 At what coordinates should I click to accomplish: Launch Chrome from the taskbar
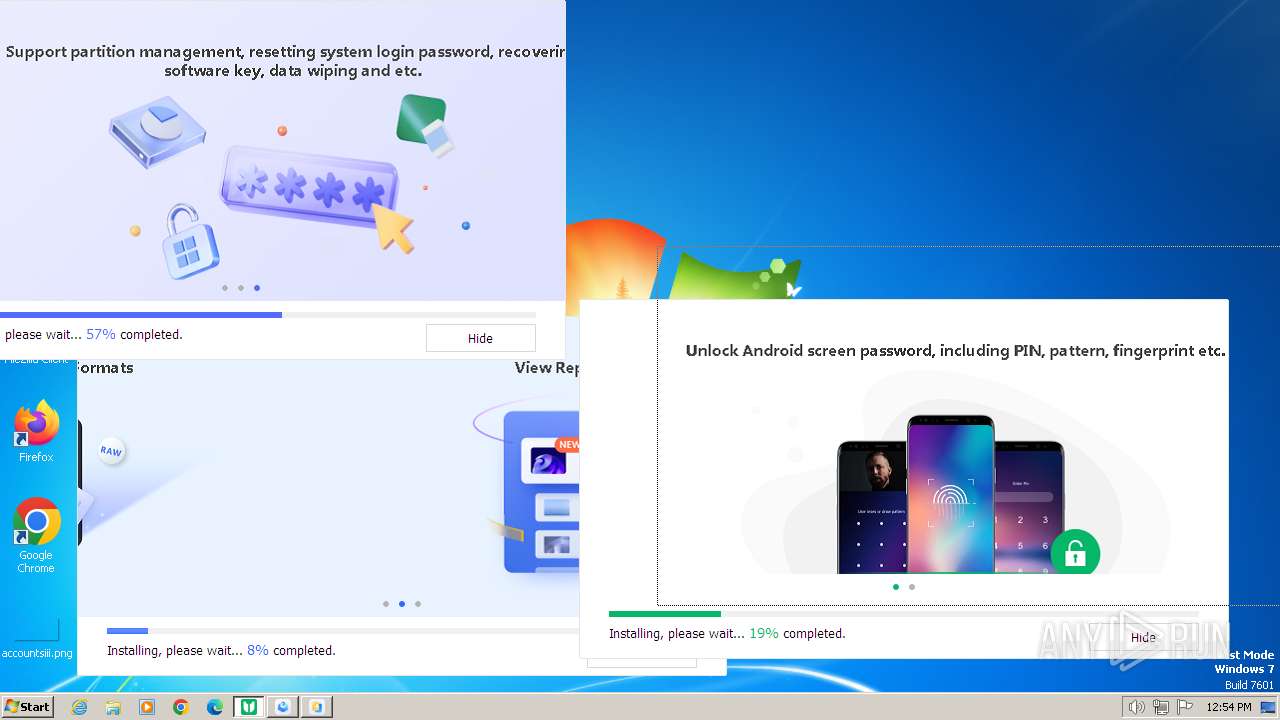(x=181, y=707)
